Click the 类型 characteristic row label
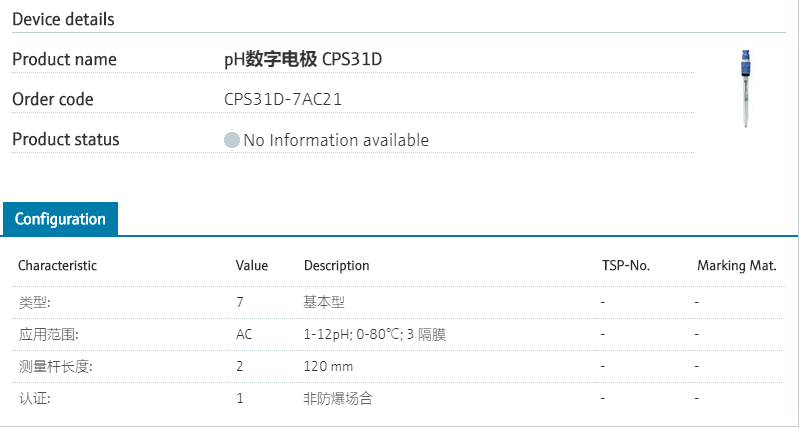This screenshot has width=801, height=428. [x=34, y=302]
